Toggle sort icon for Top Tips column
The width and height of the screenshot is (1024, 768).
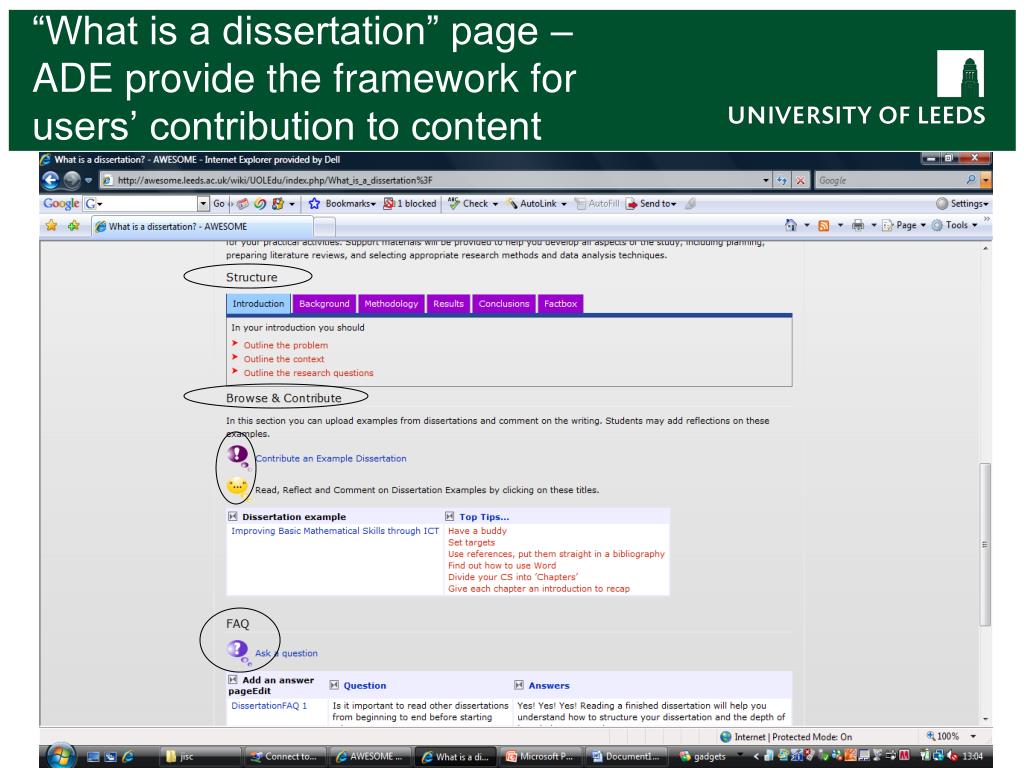point(451,517)
